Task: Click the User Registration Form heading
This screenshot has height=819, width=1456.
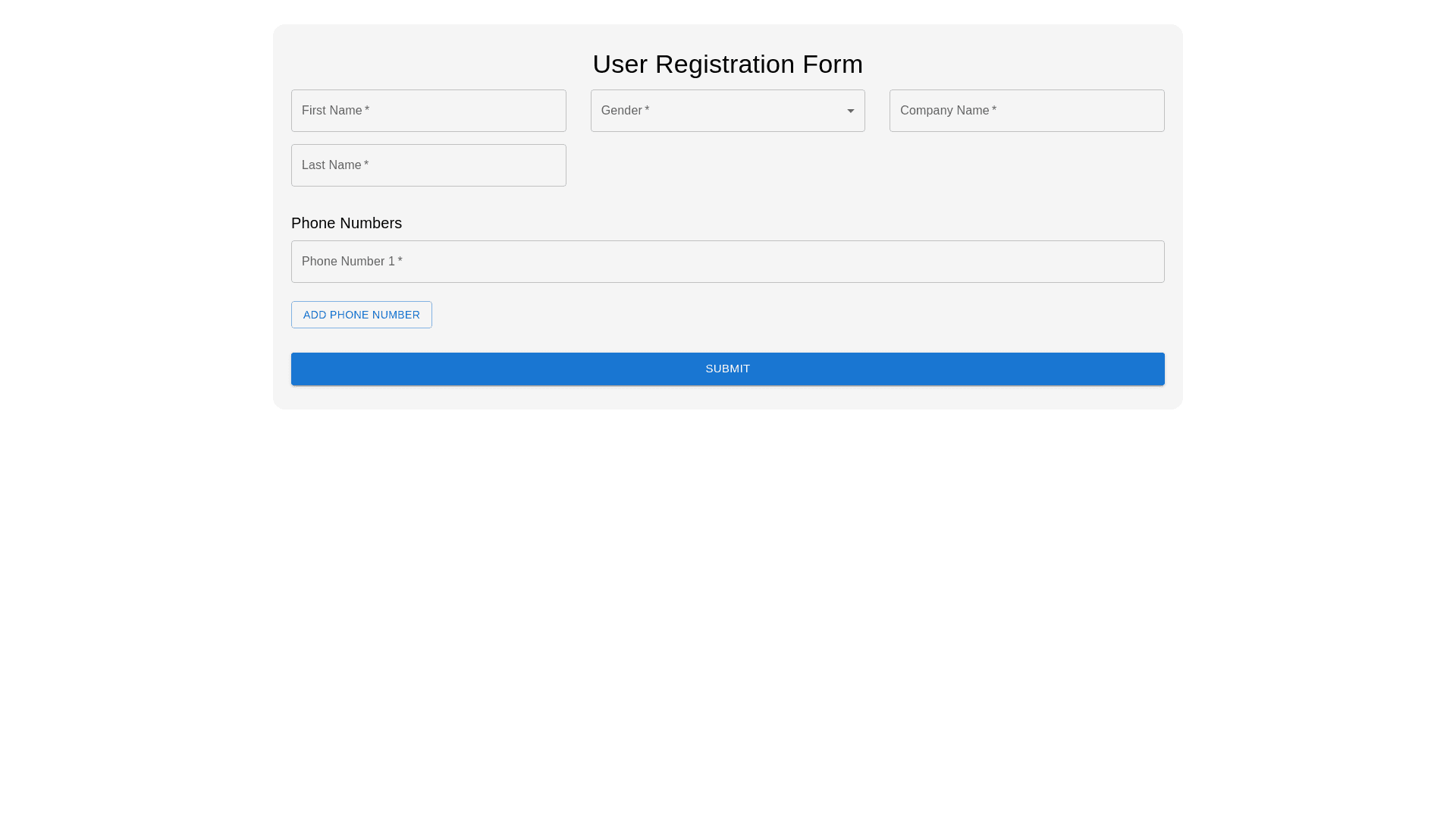Action: click(726, 64)
